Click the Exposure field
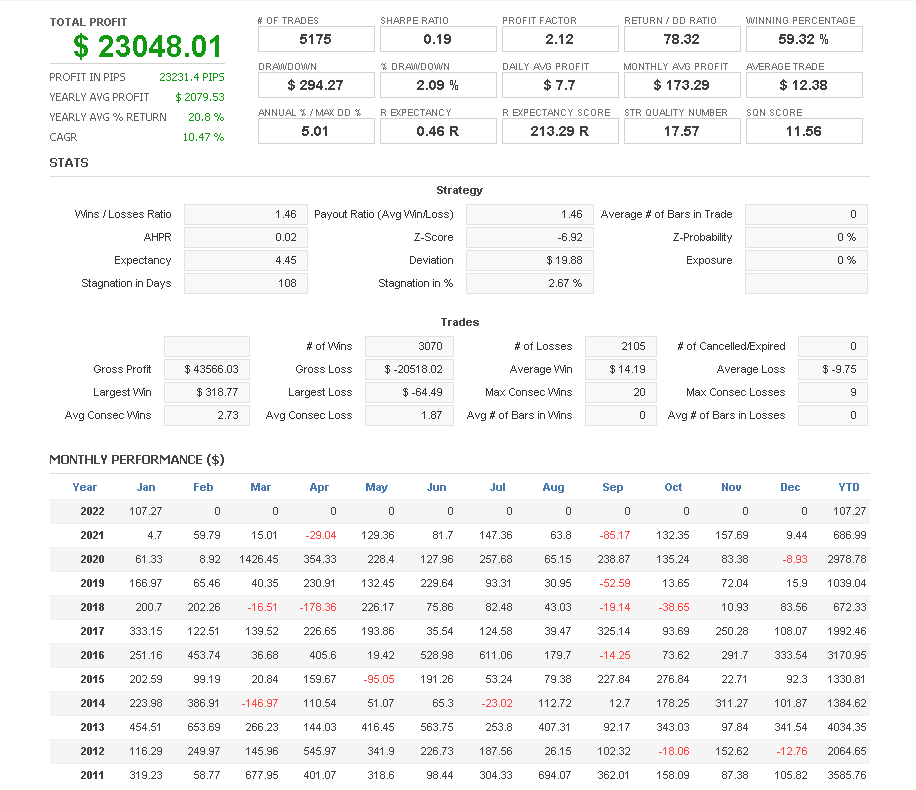The height and width of the screenshot is (790, 916). 806,261
